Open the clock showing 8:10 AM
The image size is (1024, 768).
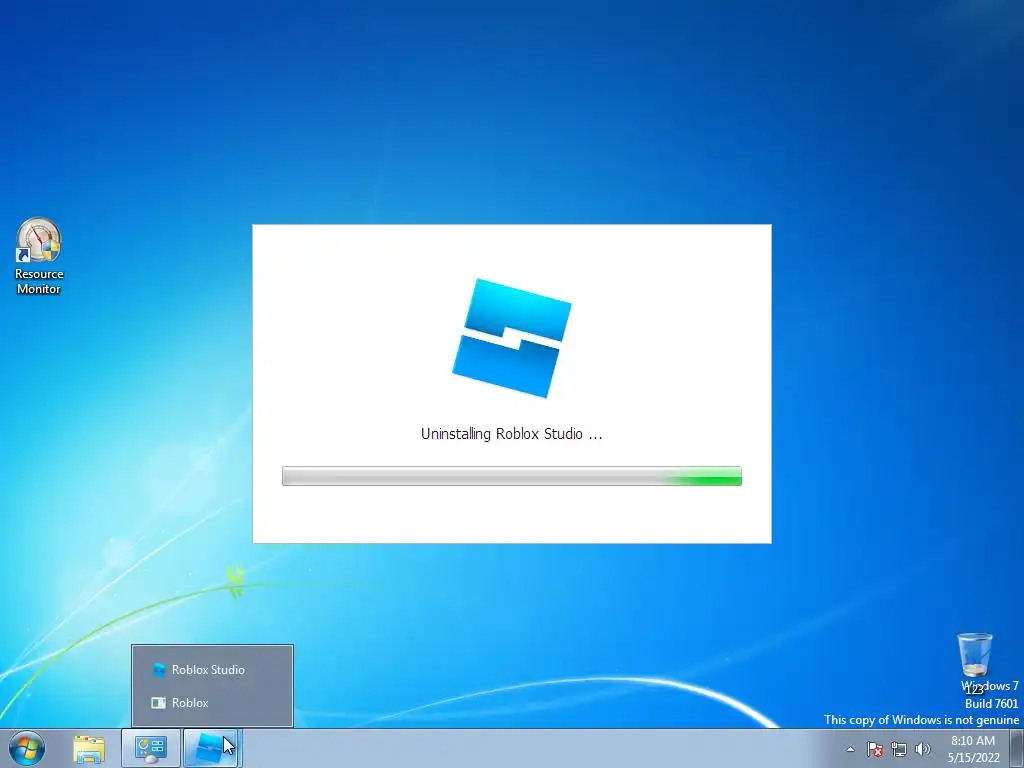click(973, 749)
